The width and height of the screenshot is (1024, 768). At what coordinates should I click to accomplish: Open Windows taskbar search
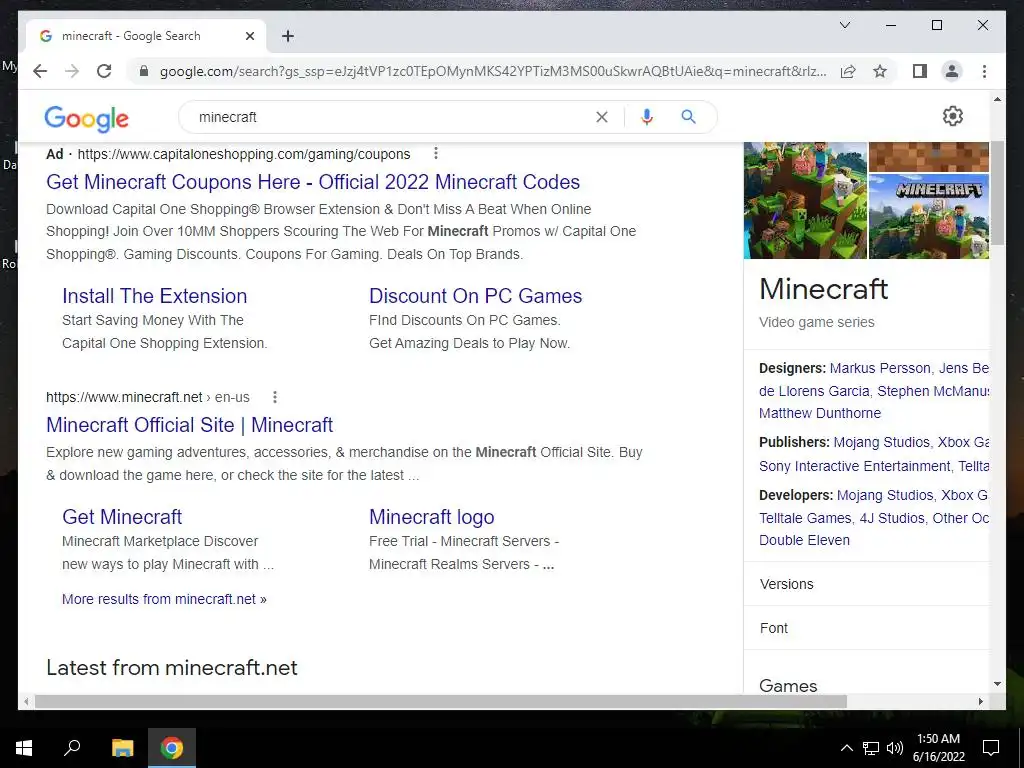point(72,748)
